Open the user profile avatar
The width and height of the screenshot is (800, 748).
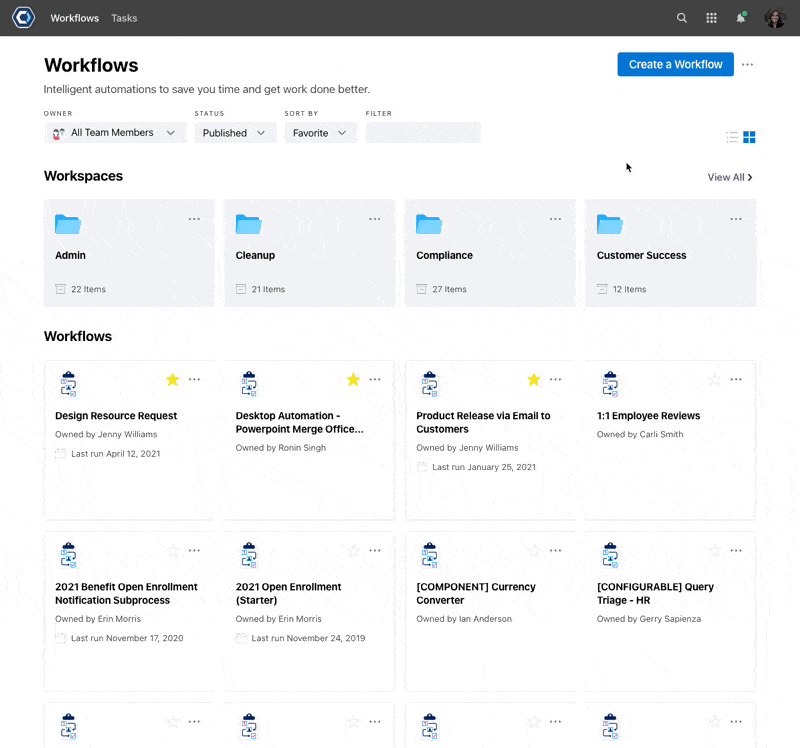(775, 18)
